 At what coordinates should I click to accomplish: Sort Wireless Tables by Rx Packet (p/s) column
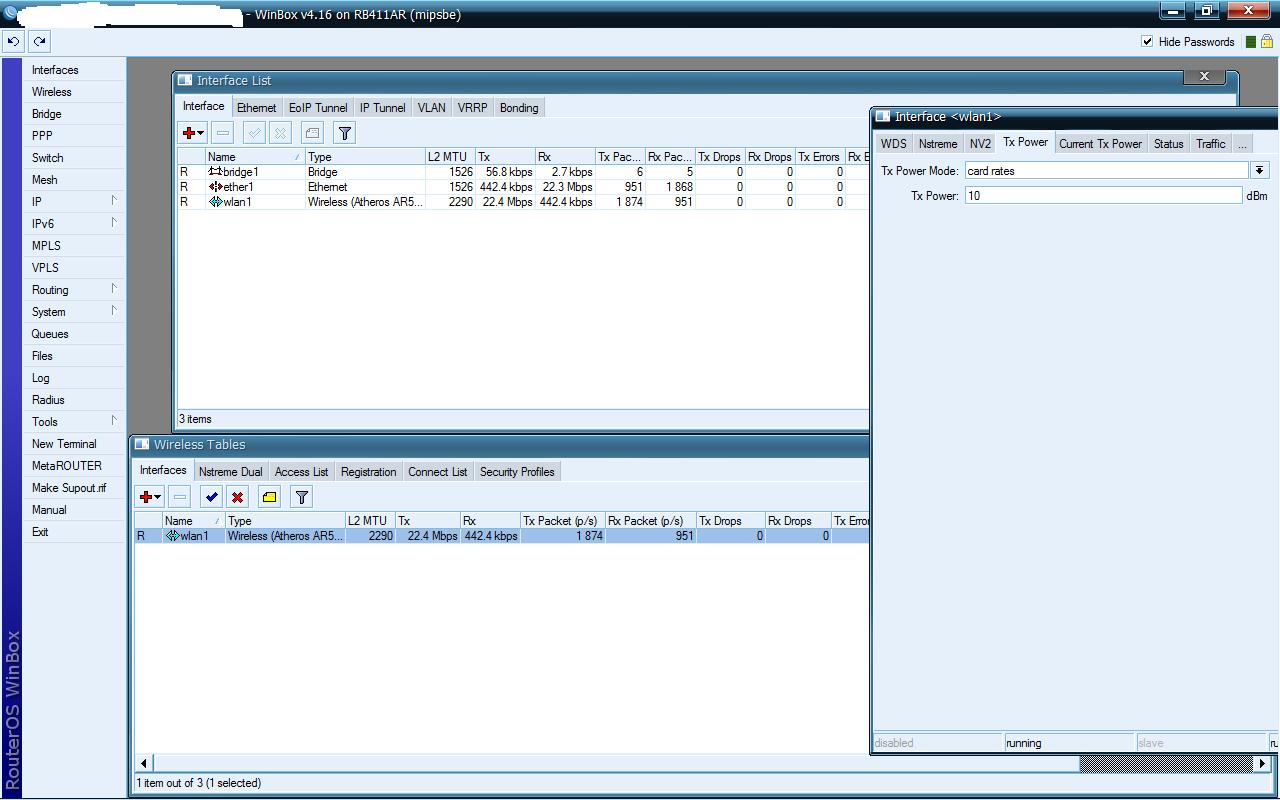click(x=650, y=521)
